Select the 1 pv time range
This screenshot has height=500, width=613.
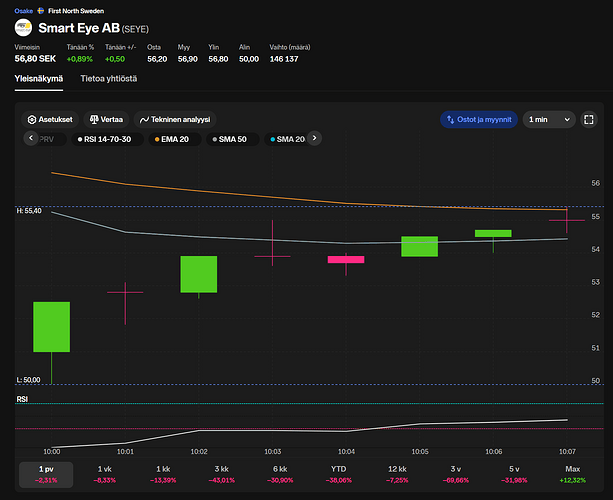(x=46, y=475)
